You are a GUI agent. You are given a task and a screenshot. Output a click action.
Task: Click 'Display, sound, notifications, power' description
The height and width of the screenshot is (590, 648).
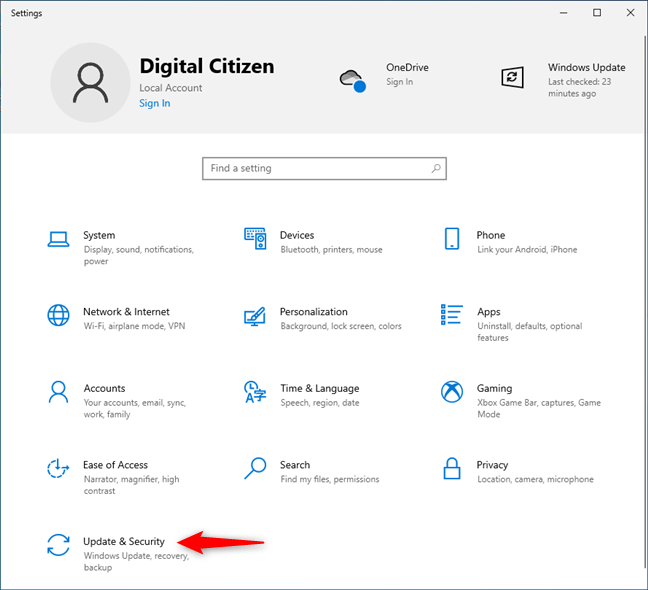(x=138, y=255)
